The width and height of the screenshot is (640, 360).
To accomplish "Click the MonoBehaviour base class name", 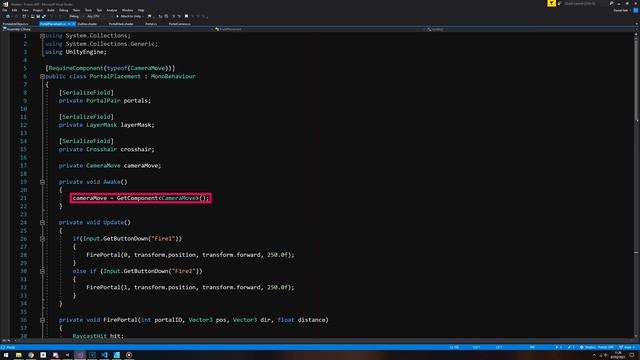I will pyautogui.click(x=173, y=76).
